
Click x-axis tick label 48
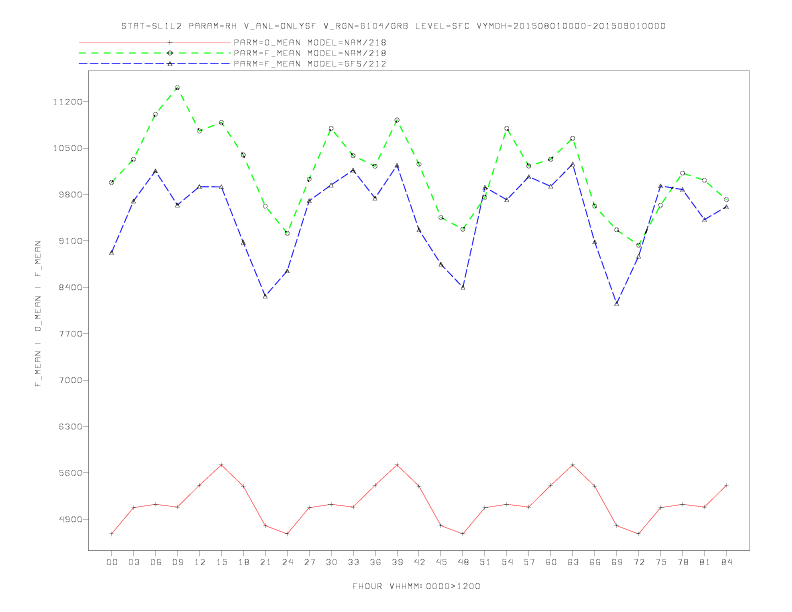pyautogui.click(x=463, y=562)
